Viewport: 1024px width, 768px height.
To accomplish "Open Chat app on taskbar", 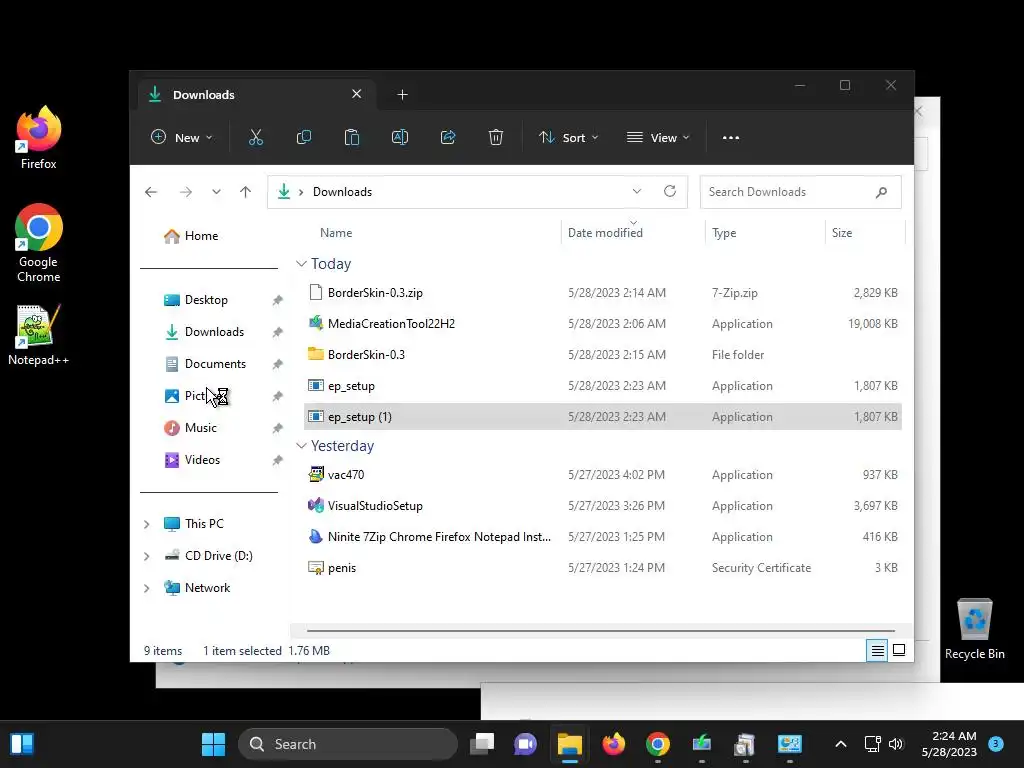I will [x=526, y=744].
